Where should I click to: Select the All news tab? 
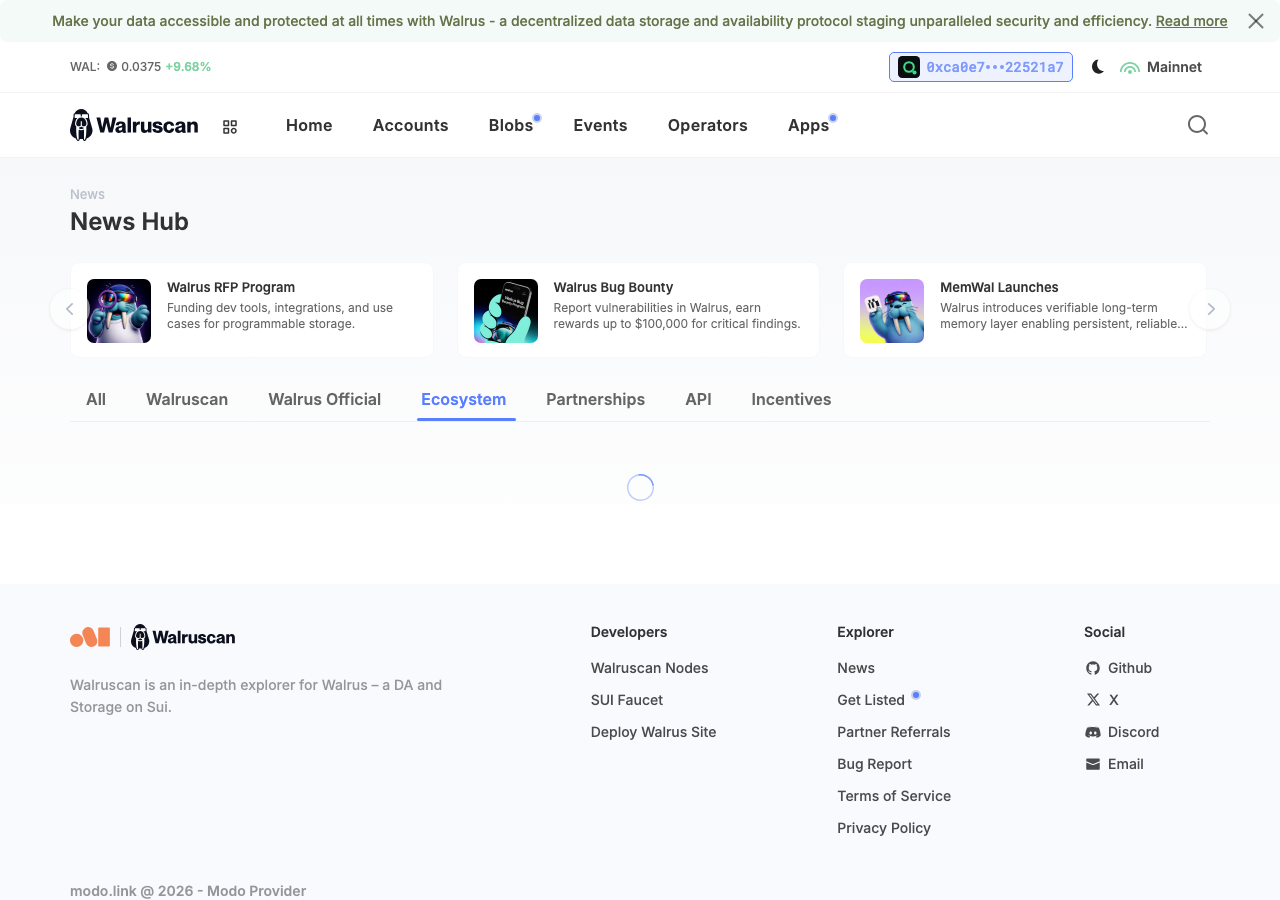[x=96, y=399]
